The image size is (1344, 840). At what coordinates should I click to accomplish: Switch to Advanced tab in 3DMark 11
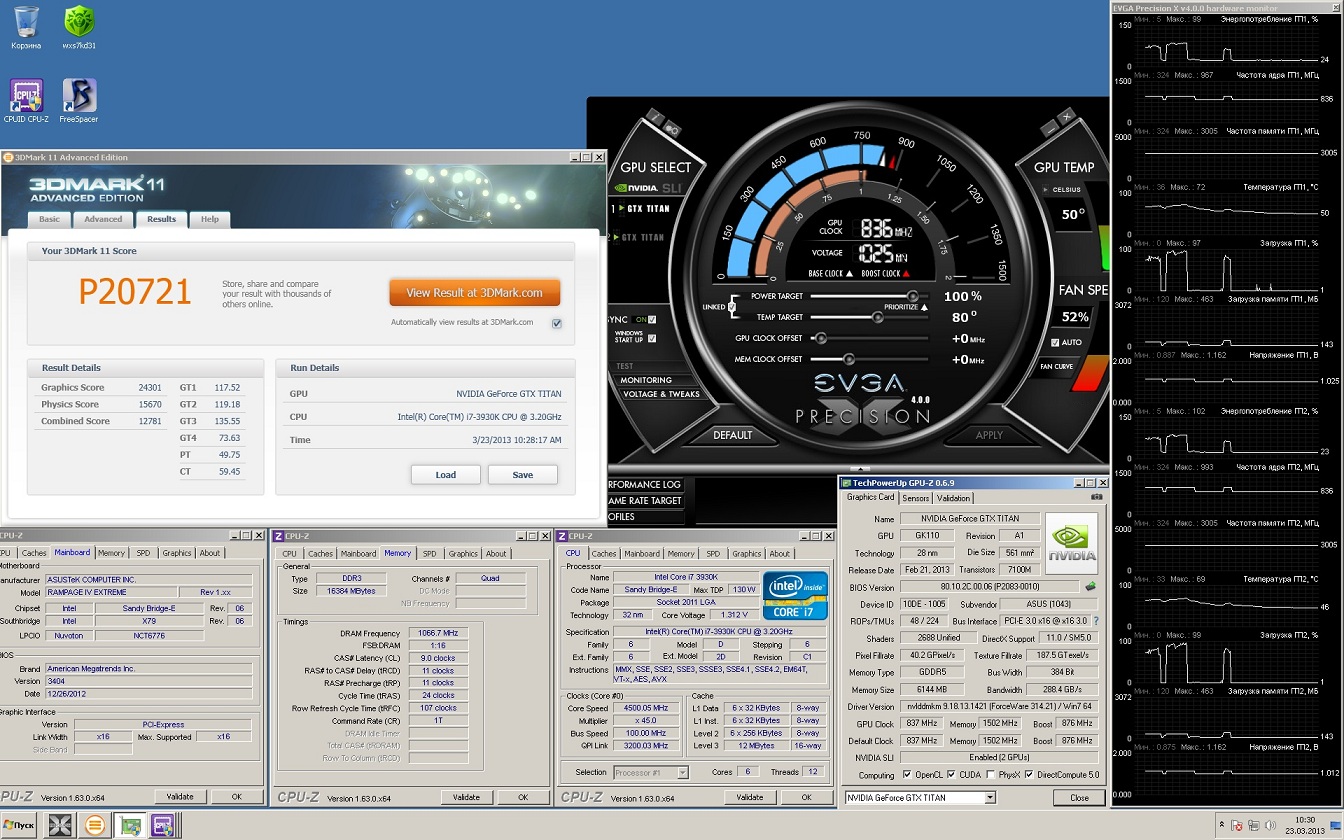(x=103, y=219)
